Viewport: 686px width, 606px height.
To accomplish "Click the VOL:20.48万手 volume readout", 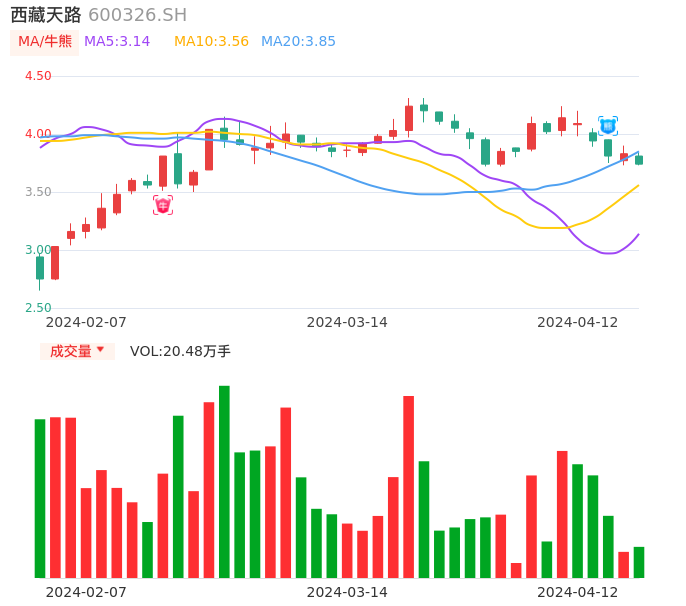I will point(180,351).
